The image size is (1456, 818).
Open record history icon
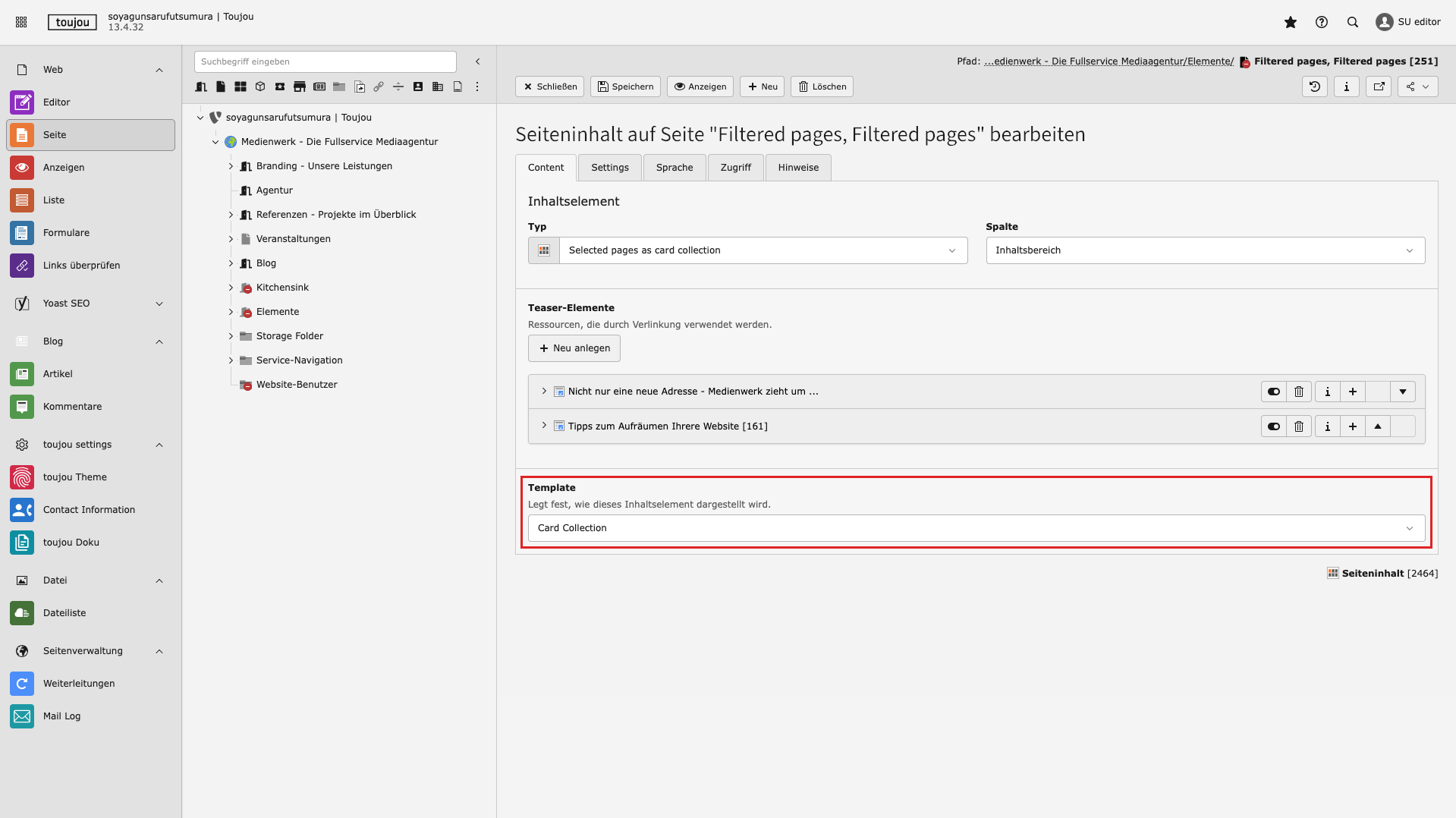point(1314,87)
